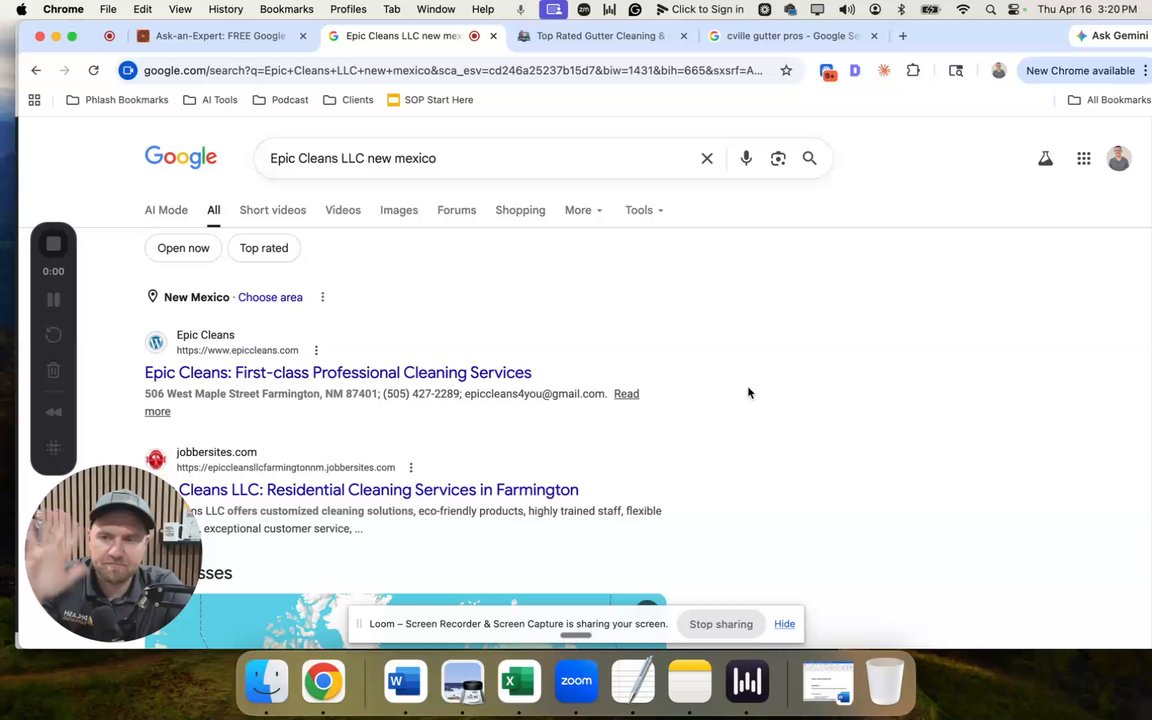Toggle the Top rated filter chip
This screenshot has height=720, width=1152.
tap(264, 248)
